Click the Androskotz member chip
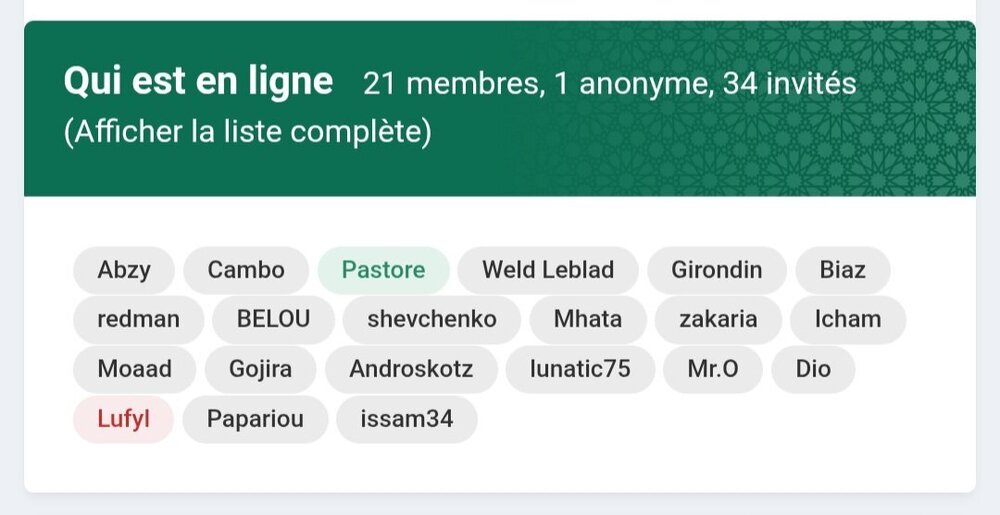The image size is (1000, 515). 411,369
